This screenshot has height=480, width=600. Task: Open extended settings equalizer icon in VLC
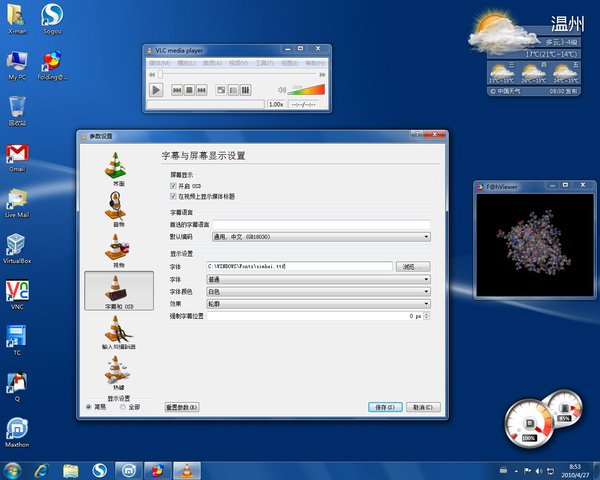click(x=245, y=90)
